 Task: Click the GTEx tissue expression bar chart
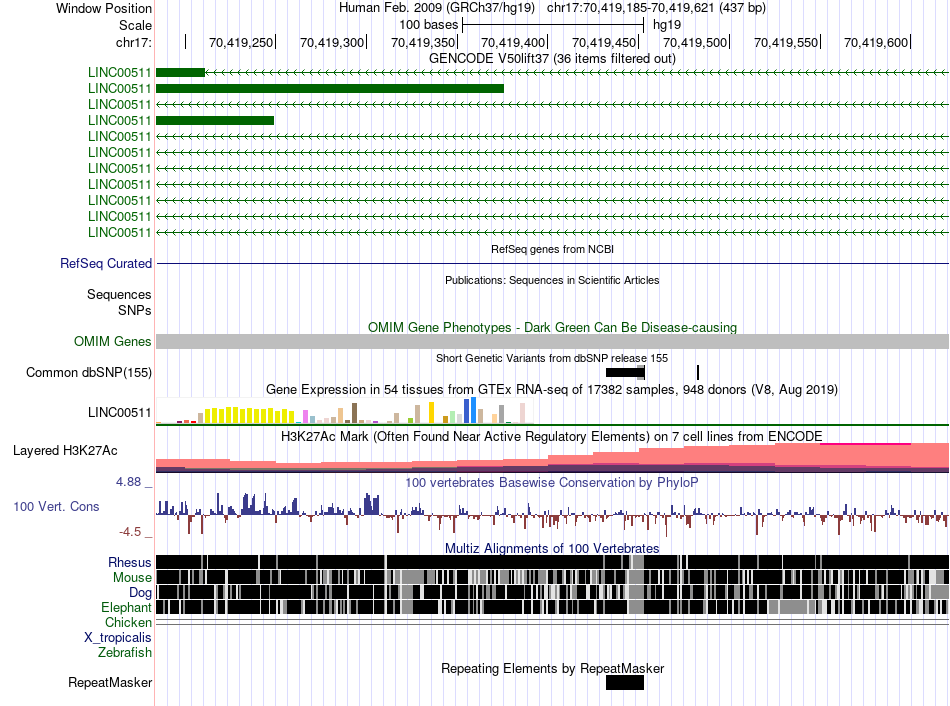pos(345,410)
